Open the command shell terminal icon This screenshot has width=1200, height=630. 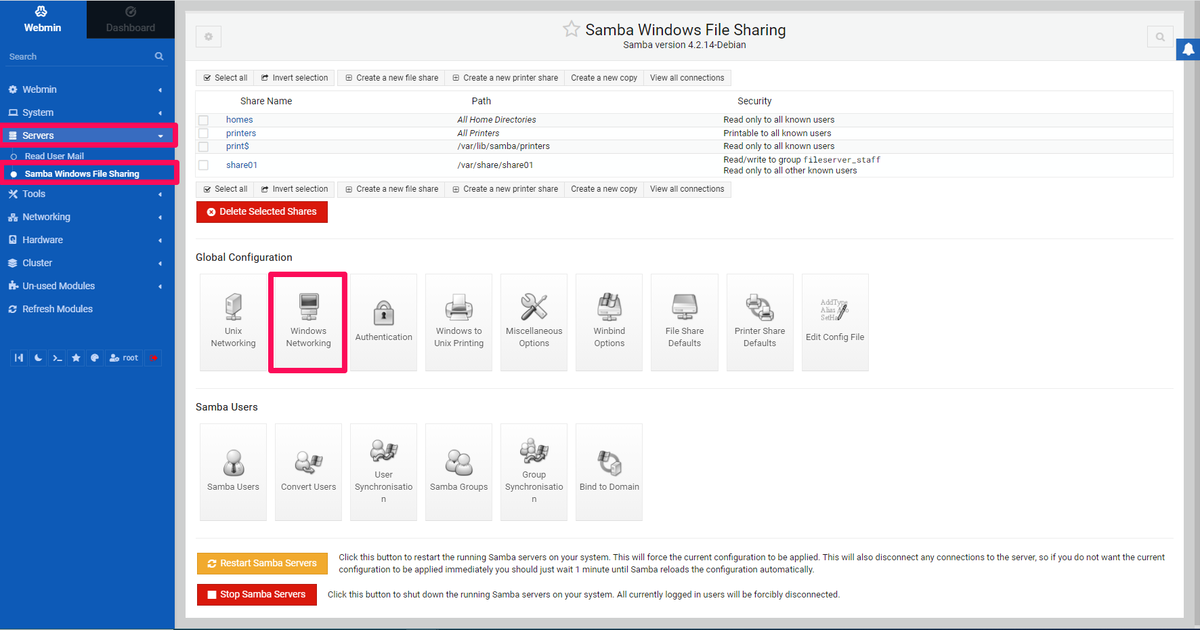point(58,357)
